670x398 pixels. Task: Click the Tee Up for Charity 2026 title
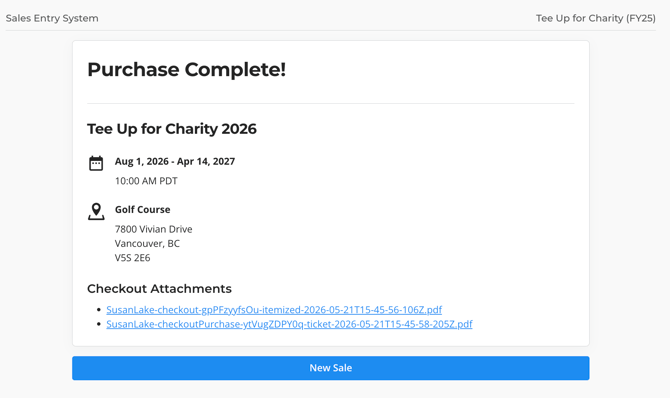(172, 129)
